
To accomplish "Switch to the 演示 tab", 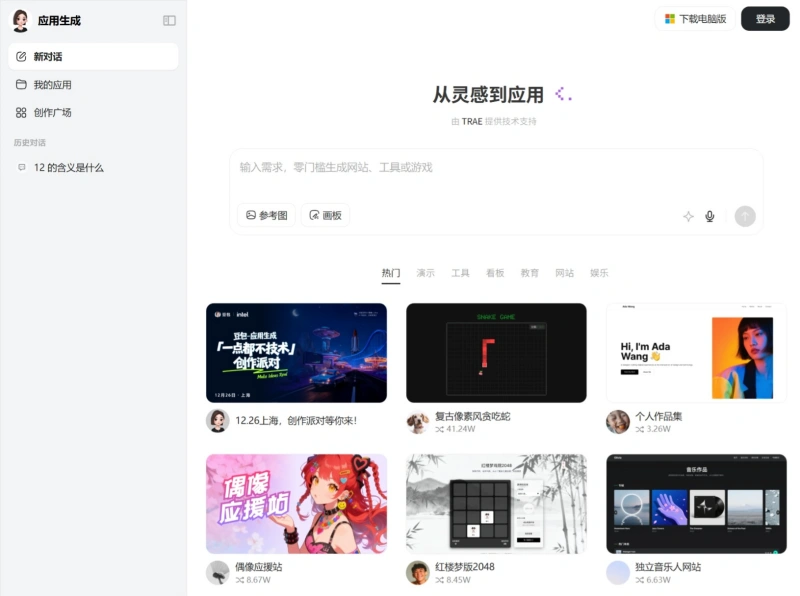I will (x=425, y=272).
